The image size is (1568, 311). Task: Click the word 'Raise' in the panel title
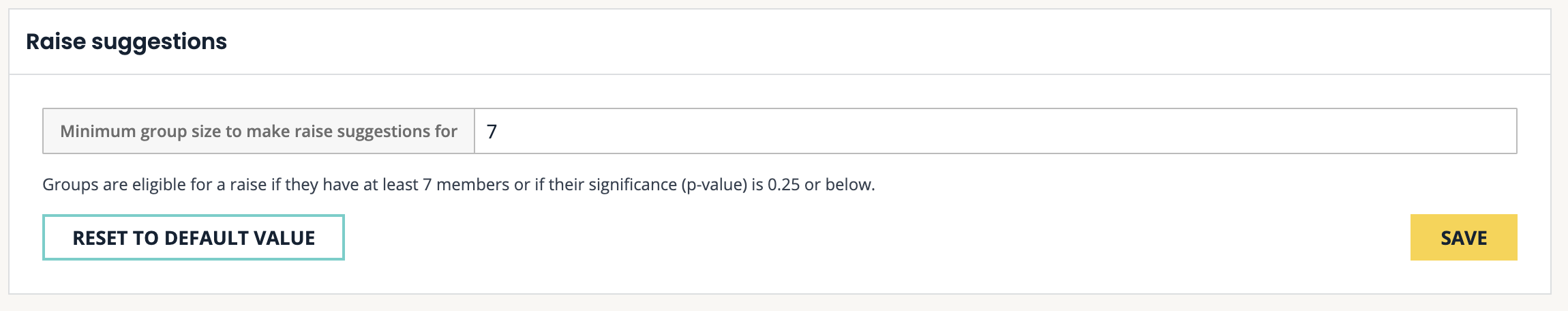tap(56, 42)
